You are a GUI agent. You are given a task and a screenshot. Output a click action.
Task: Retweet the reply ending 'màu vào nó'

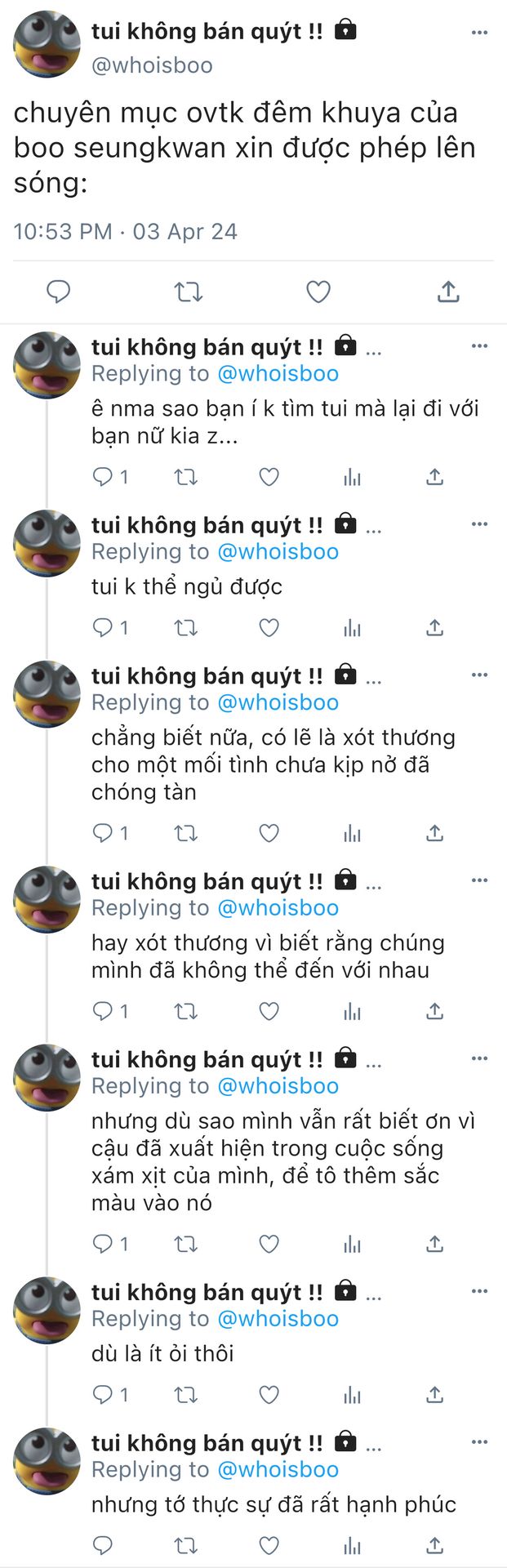click(186, 1244)
